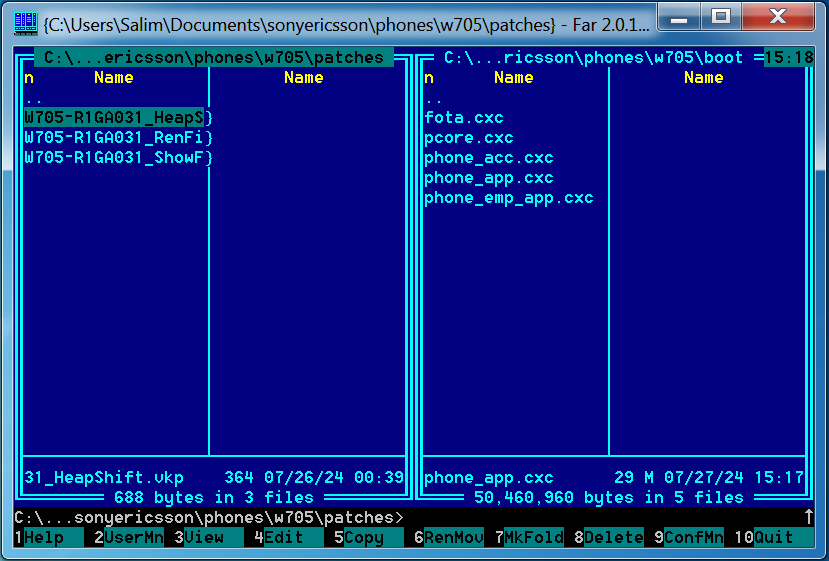Click the up arrow at command line end
829x561 pixels.
point(808,517)
